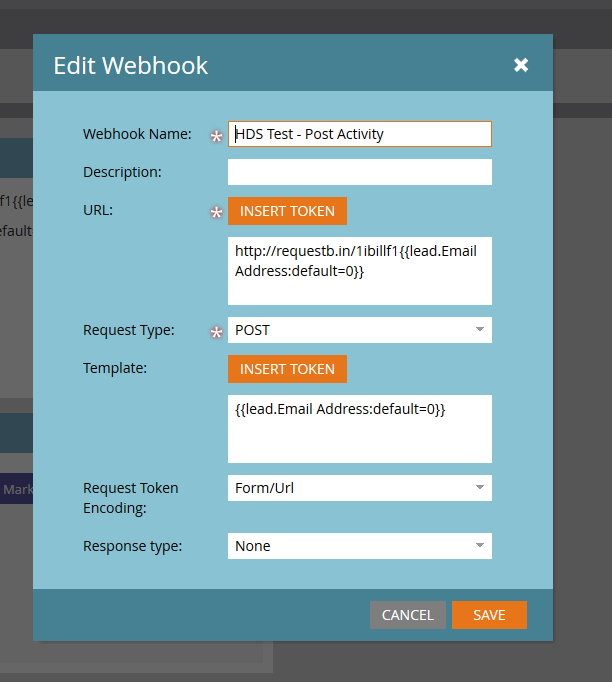612x682 pixels.
Task: Click inside the Template text area
Action: click(359, 429)
